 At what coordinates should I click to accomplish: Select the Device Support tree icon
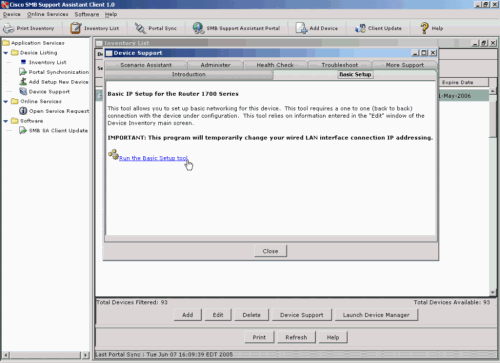(x=23, y=91)
